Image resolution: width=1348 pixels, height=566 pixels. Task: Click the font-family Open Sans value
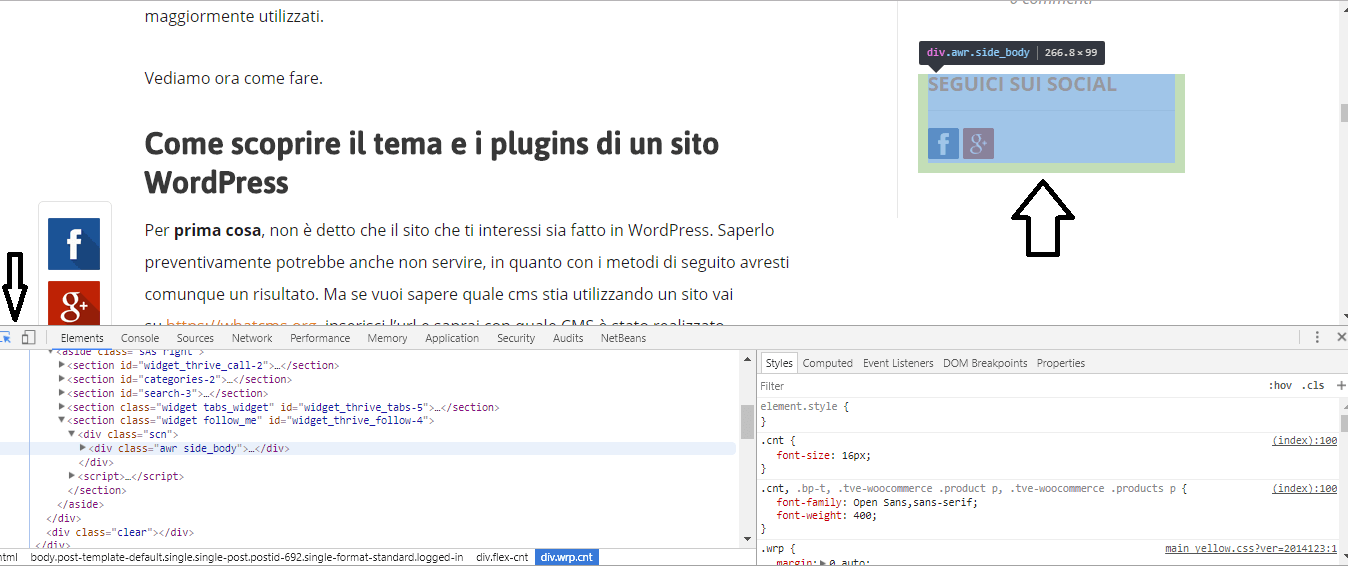tap(911, 502)
